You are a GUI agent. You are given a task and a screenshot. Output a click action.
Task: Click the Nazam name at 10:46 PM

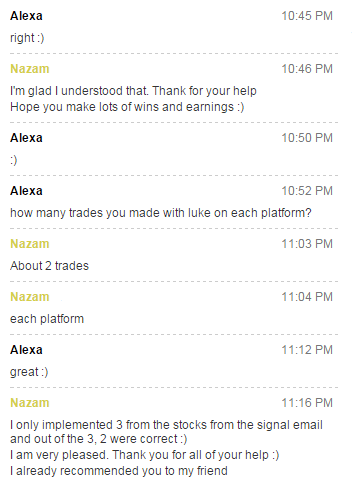click(x=30, y=69)
